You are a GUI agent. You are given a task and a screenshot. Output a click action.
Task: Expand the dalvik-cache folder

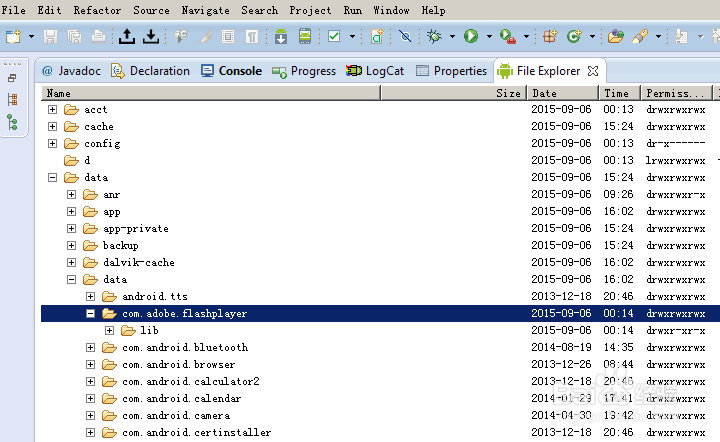pyautogui.click(x=71, y=263)
